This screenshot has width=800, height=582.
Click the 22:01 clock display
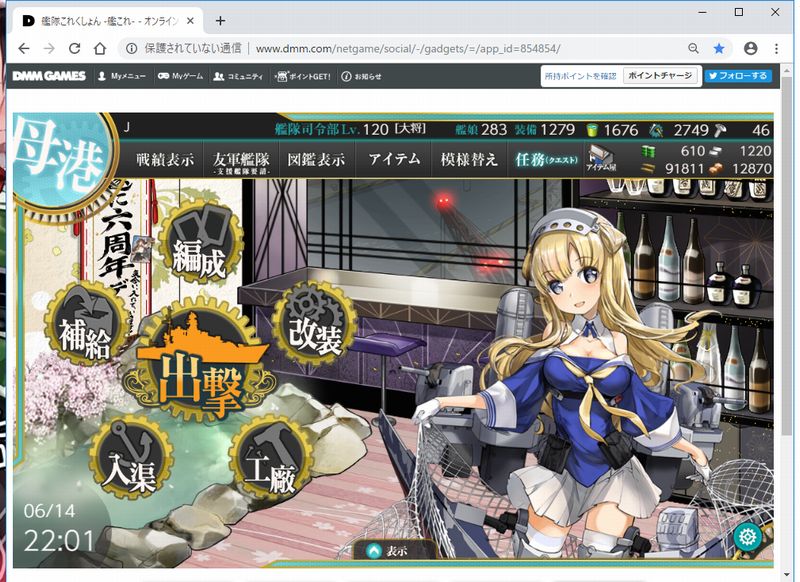point(59,541)
